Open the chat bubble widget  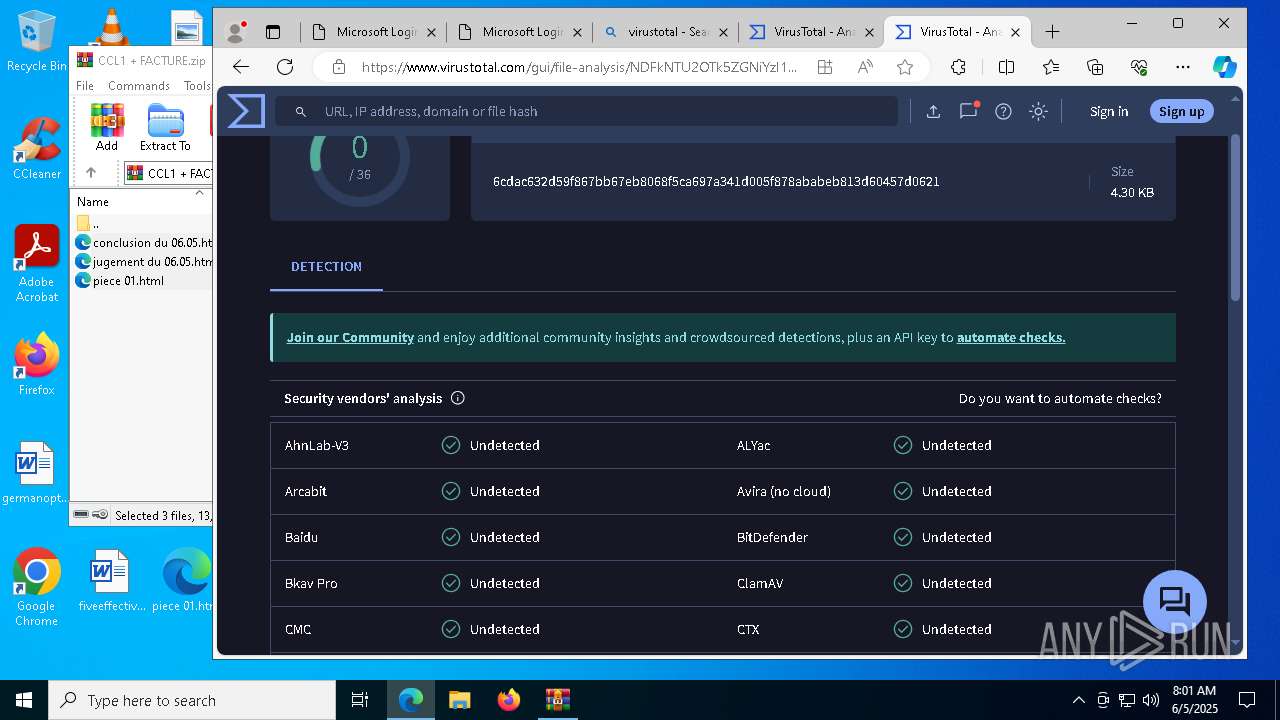click(x=1174, y=602)
